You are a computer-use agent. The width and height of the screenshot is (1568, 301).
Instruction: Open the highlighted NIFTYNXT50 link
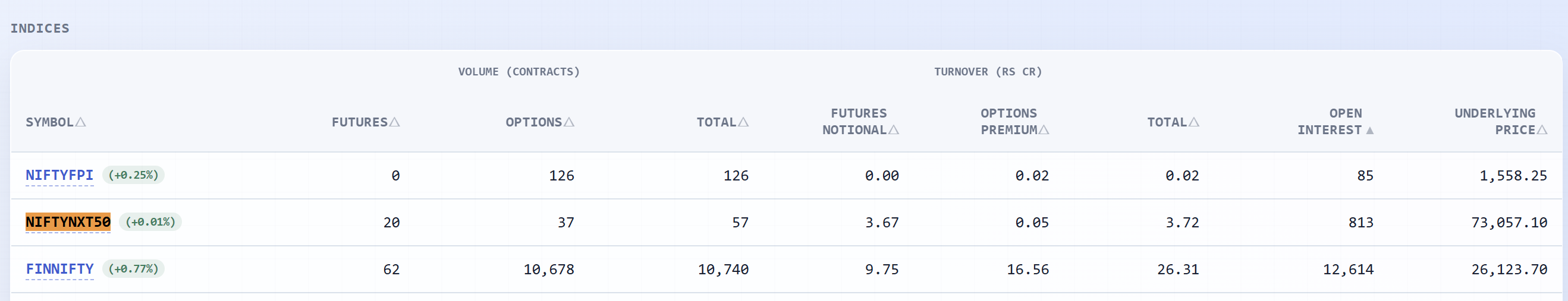(68, 222)
